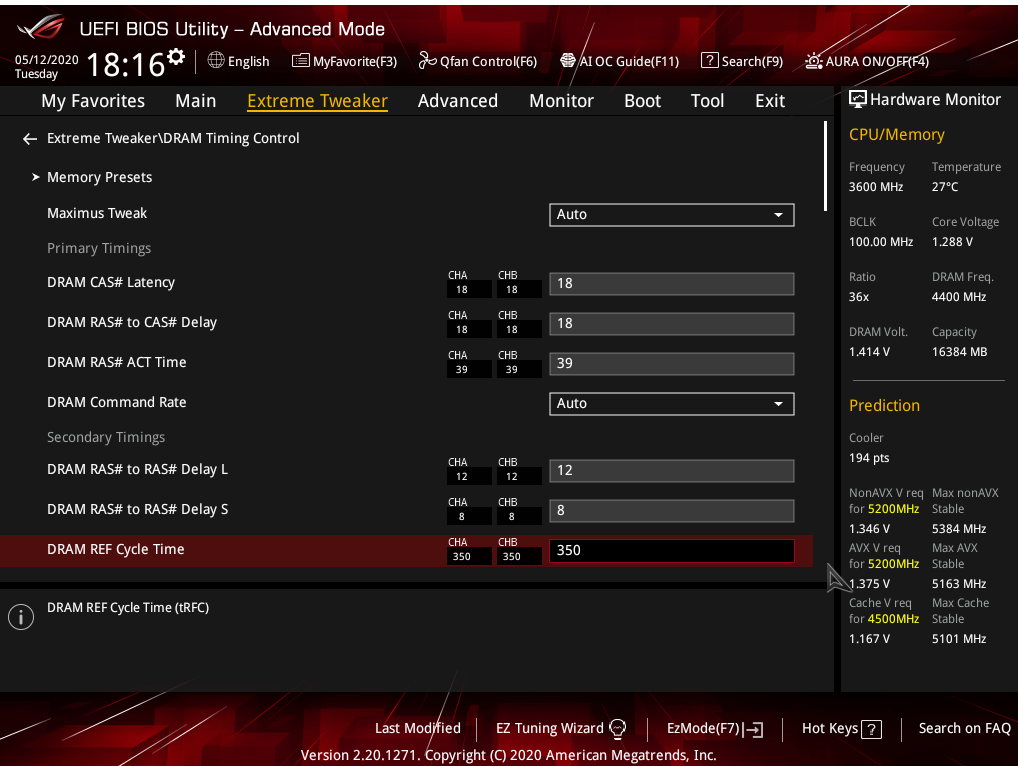Image resolution: width=1018 pixels, height=766 pixels.
Task: Go back using the left arrow icon
Action: click(x=30, y=139)
